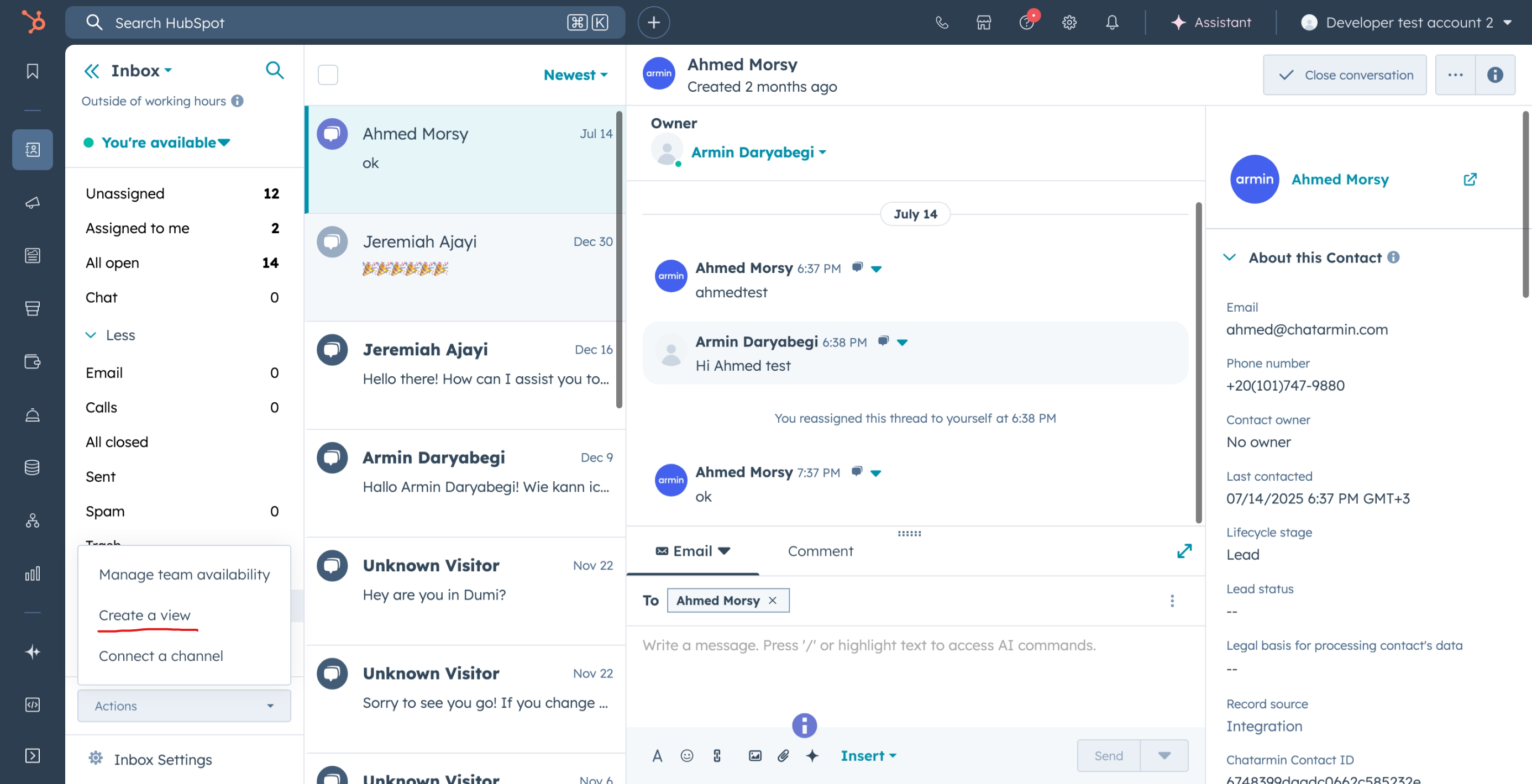Switch to the Comment tab
1532x784 pixels.
pos(820,551)
